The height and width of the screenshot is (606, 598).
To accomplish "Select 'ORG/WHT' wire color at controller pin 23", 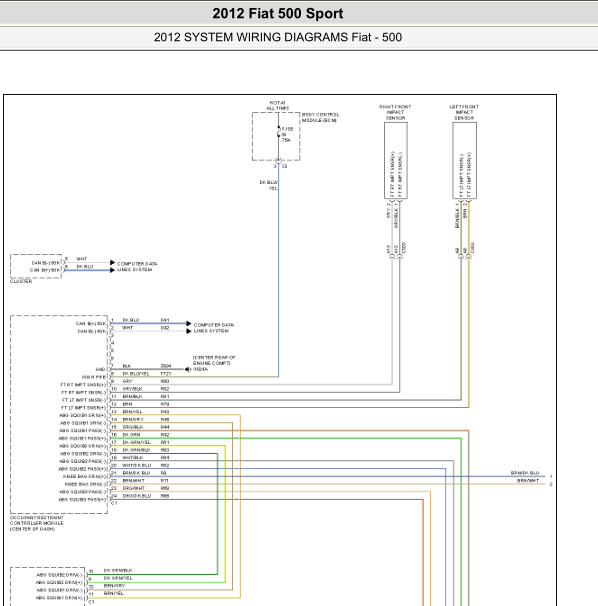I will (x=133, y=488).
